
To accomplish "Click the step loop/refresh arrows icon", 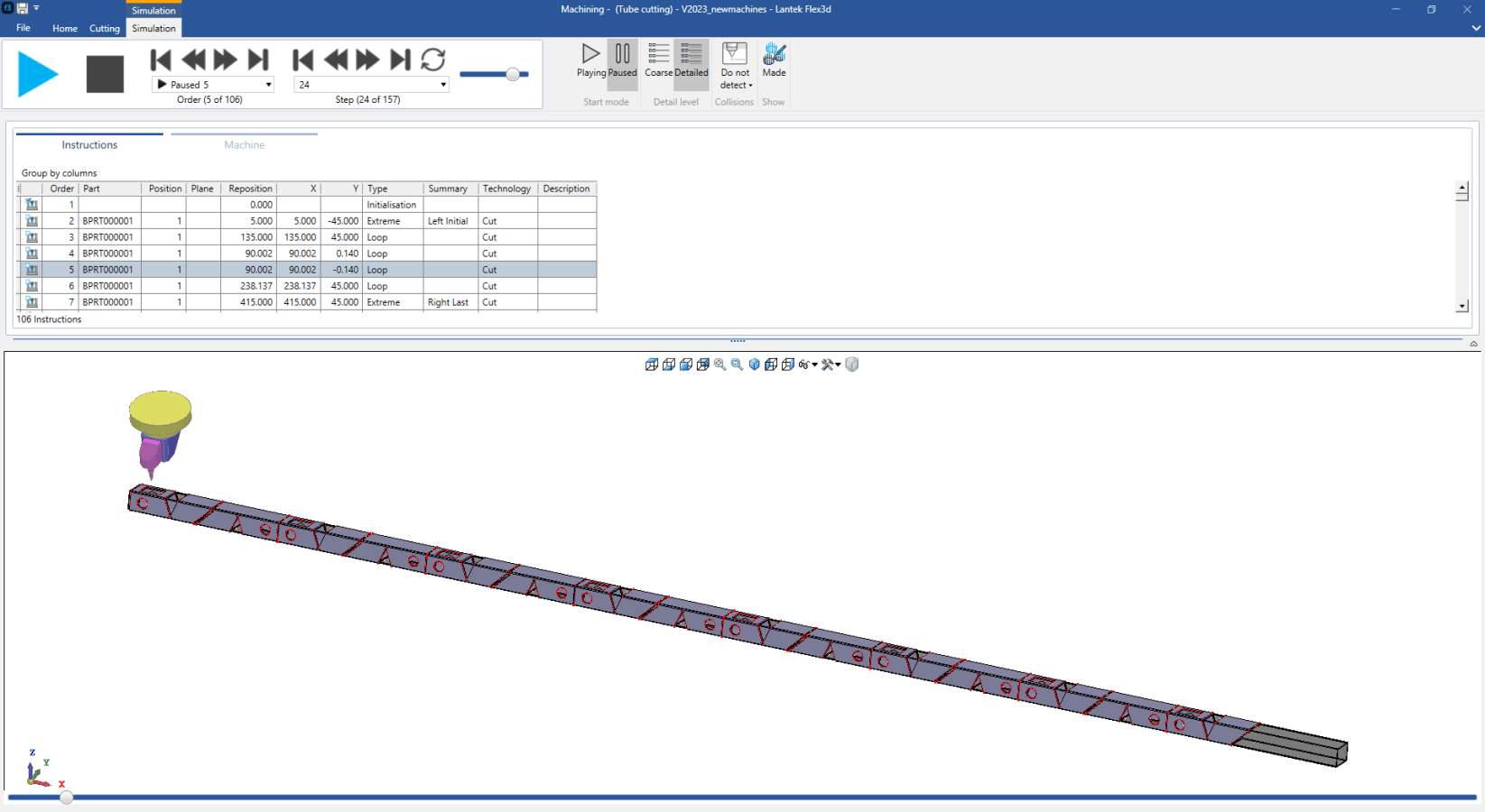I will (x=433, y=60).
